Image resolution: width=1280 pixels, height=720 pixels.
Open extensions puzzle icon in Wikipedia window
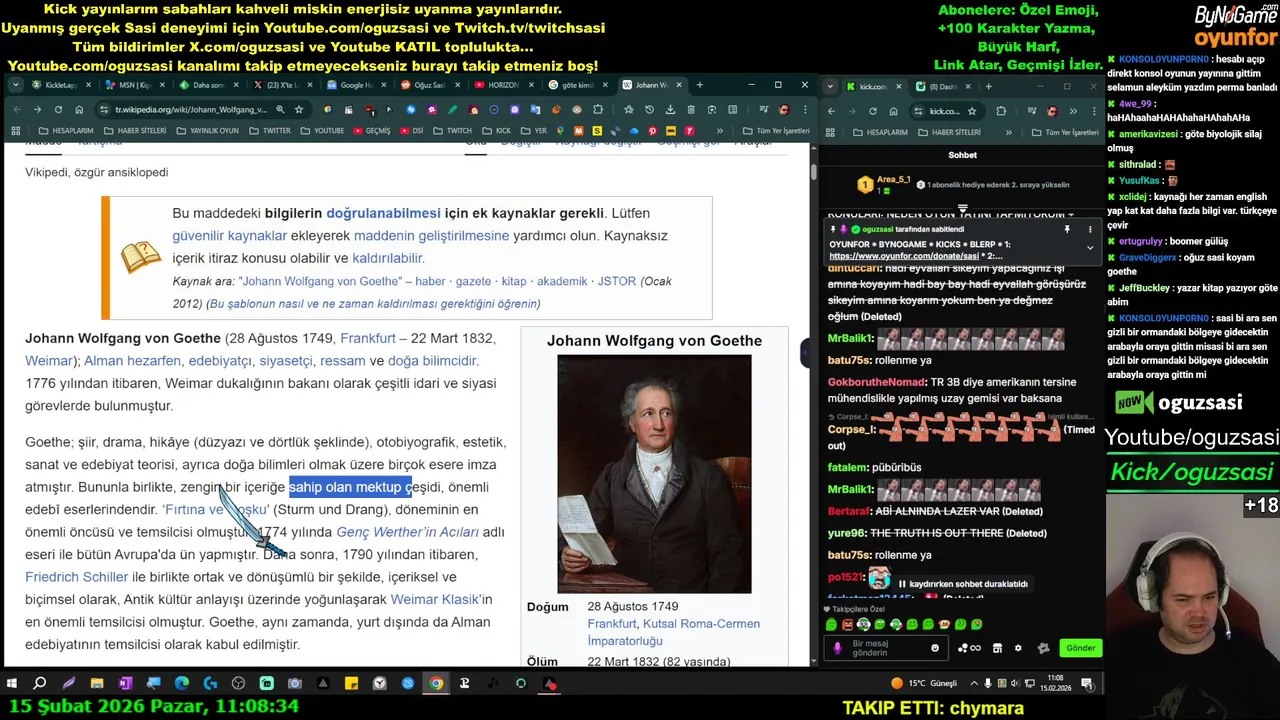(597, 109)
